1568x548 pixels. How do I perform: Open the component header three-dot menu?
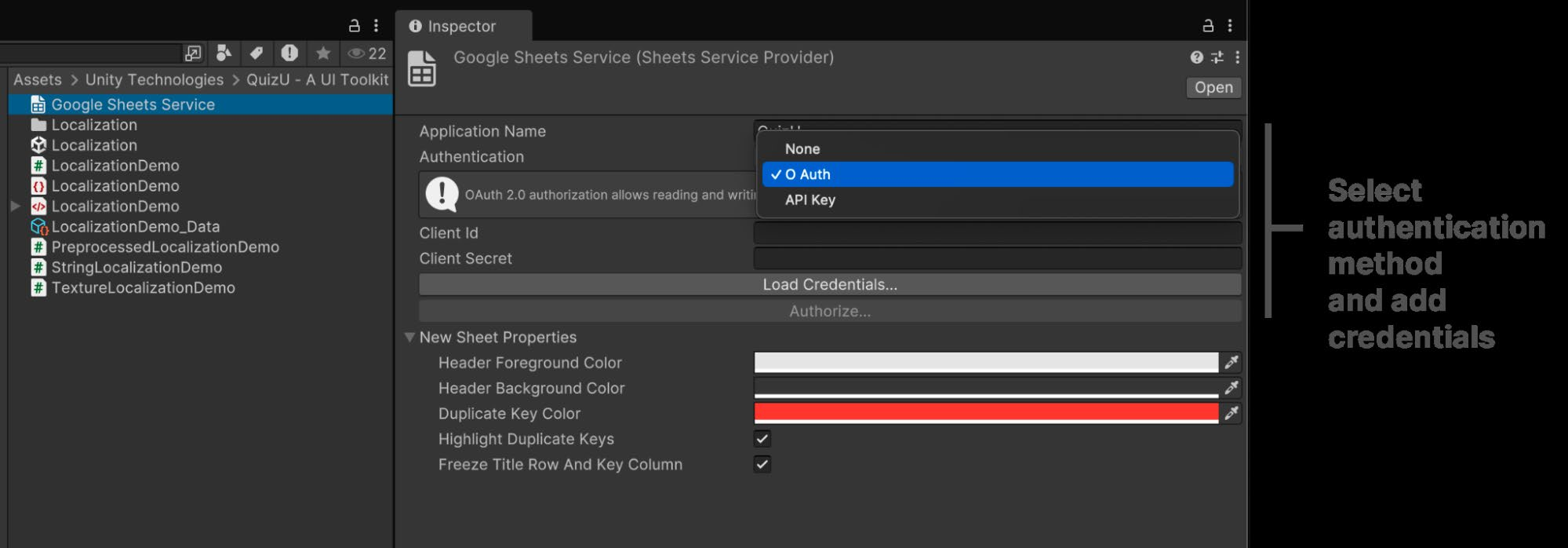click(x=1237, y=57)
